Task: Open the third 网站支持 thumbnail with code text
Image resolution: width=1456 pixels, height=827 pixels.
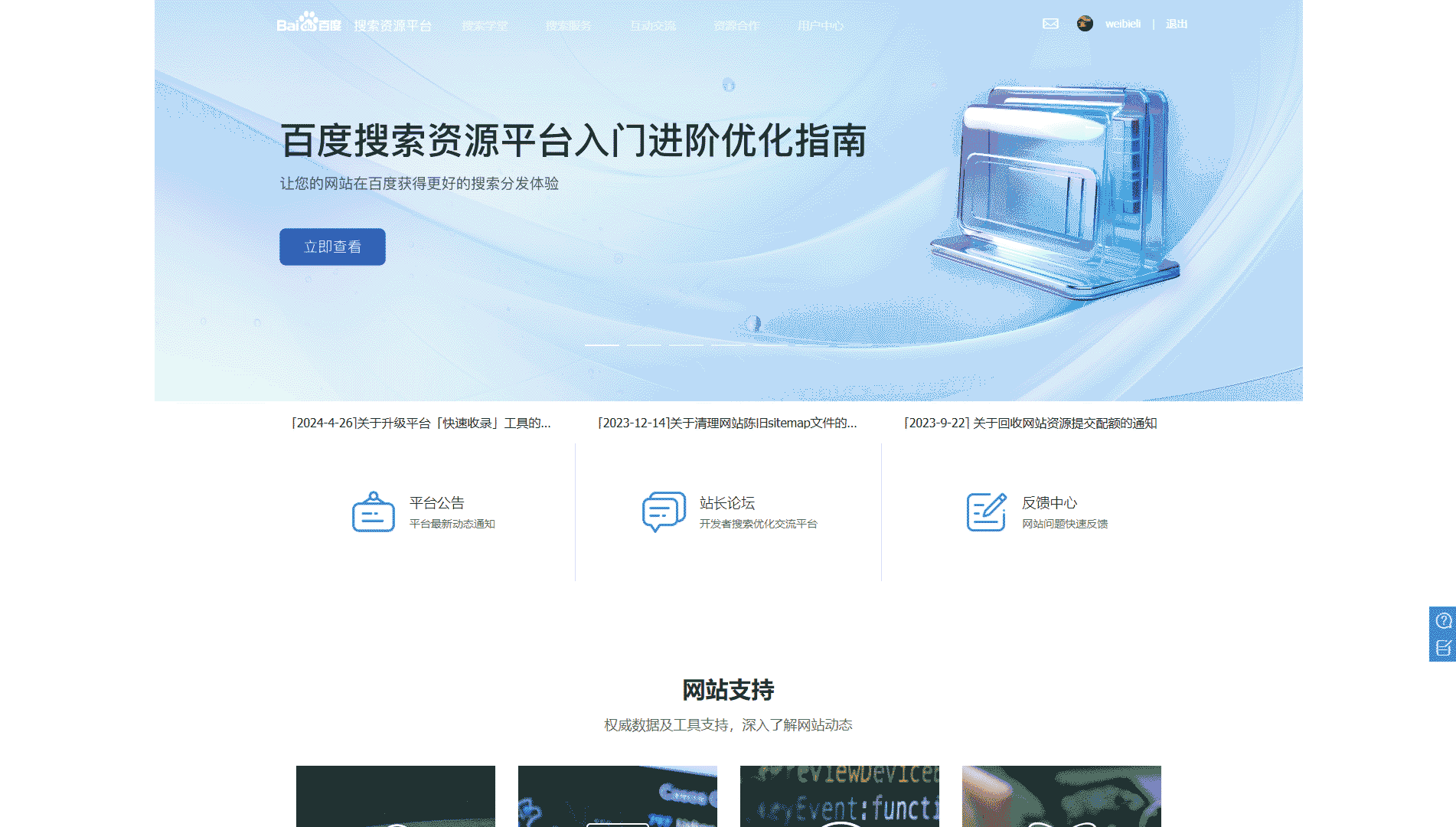Action: pyautogui.click(x=840, y=796)
